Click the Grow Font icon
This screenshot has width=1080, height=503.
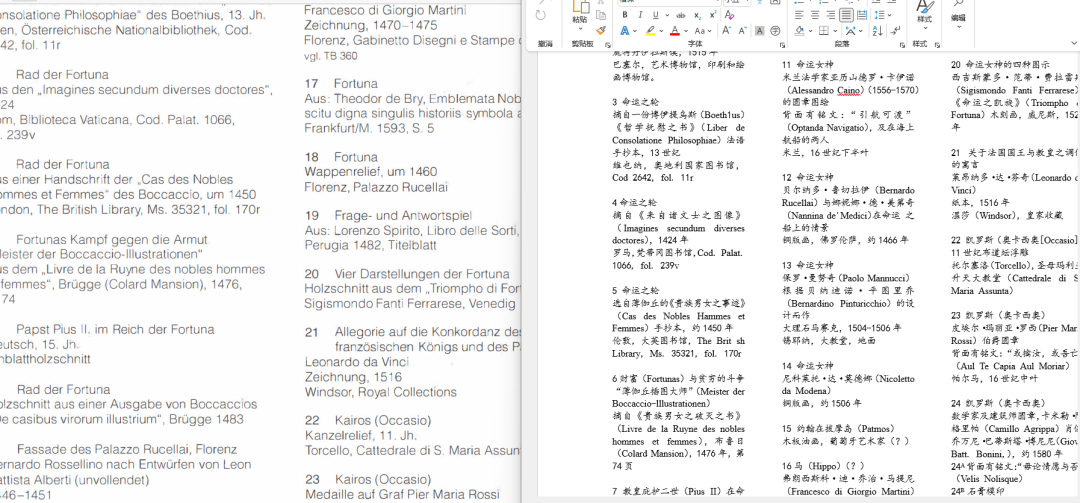(727, 30)
